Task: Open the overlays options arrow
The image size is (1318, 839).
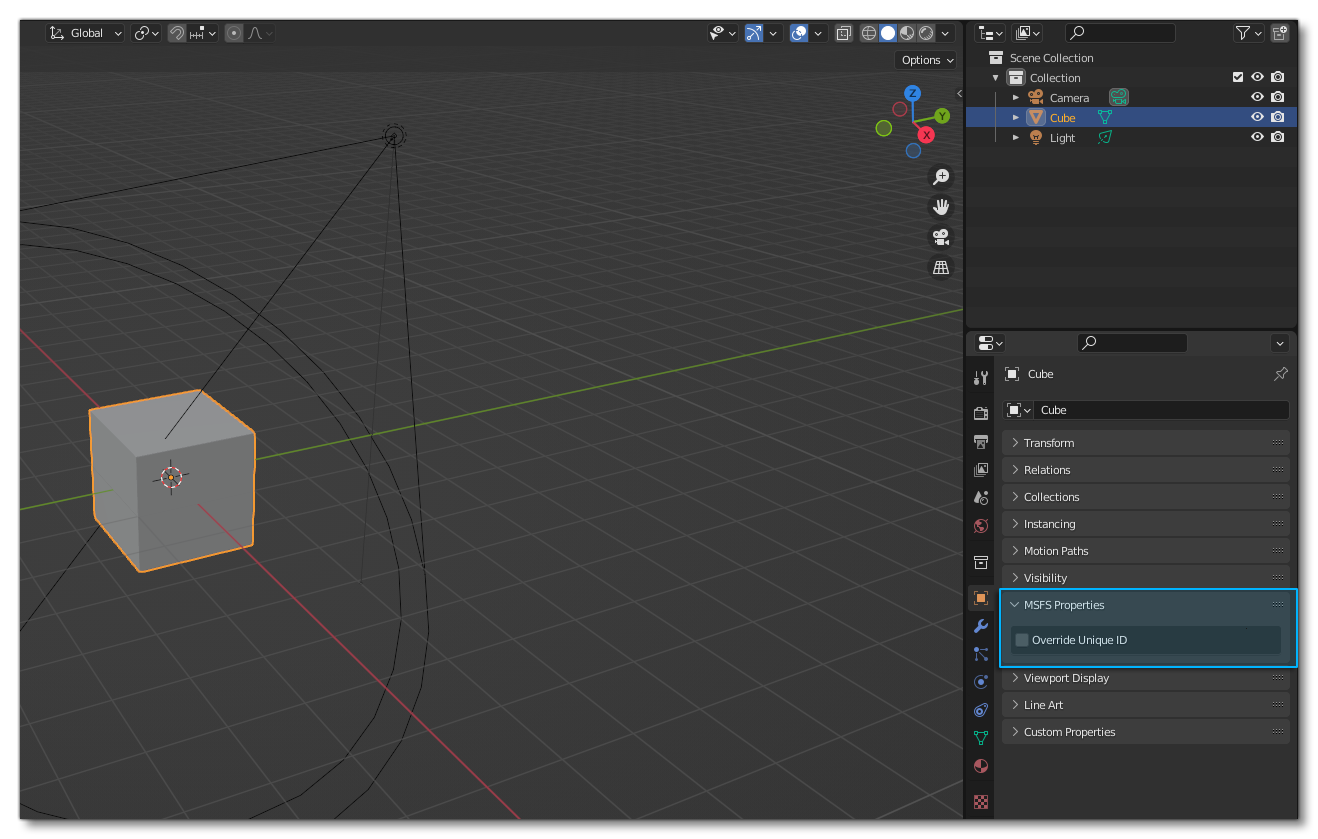Action: click(819, 33)
